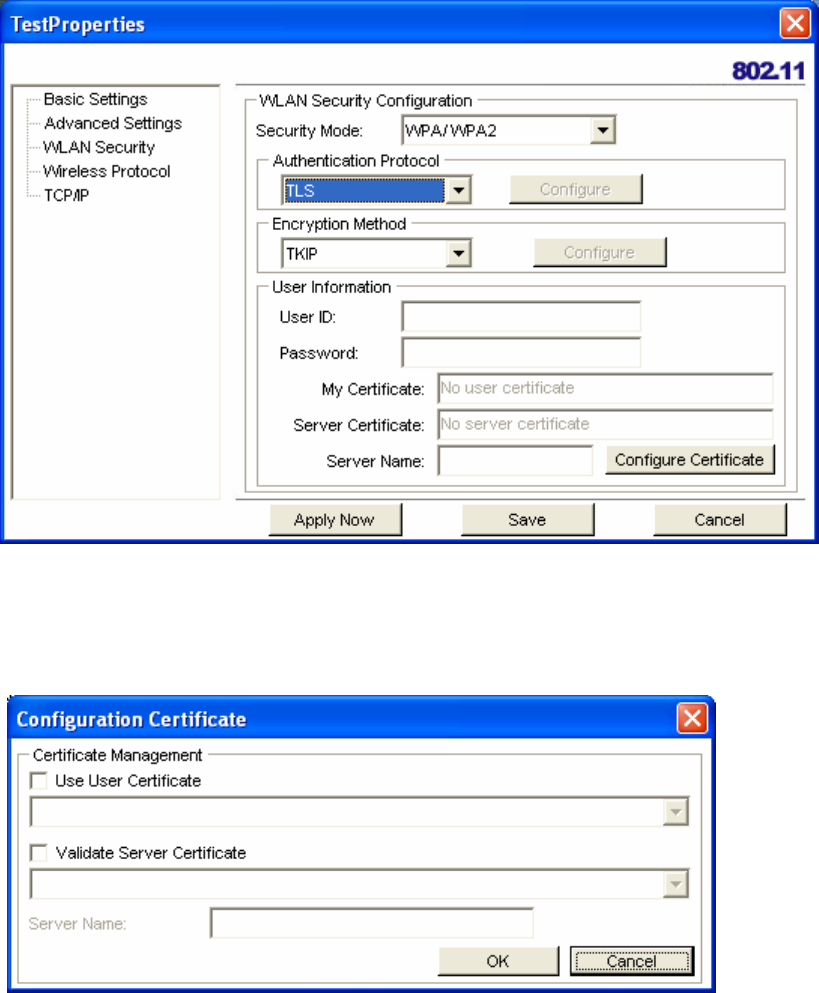The height and width of the screenshot is (993, 819).
Task: Open Security Mode WPA/WPA2 dropdown
Action: coord(509,130)
